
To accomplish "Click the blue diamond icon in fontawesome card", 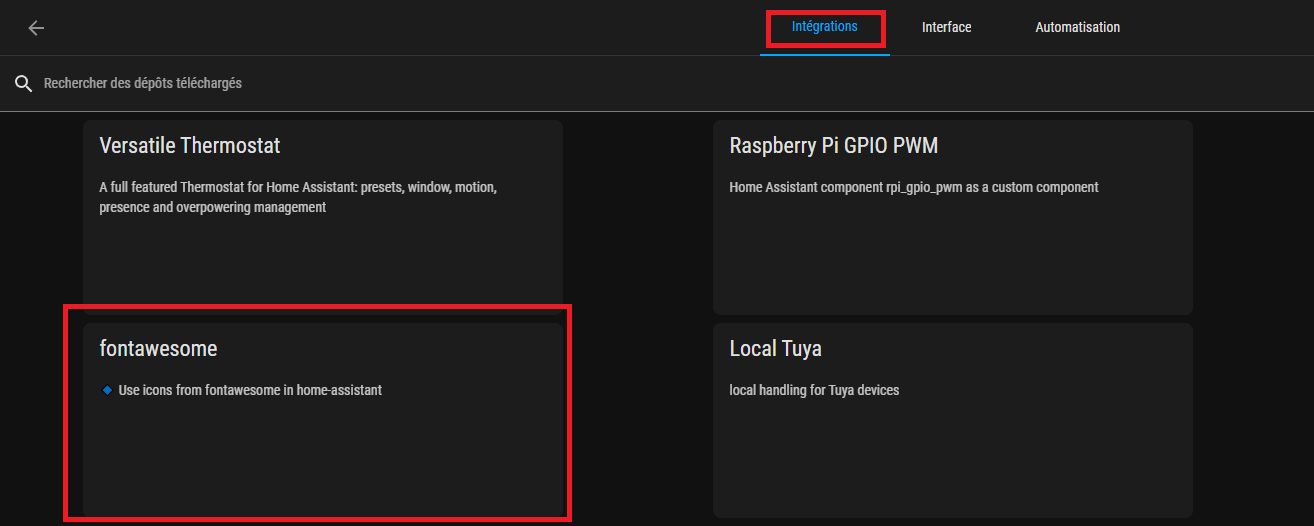I will pos(107,390).
